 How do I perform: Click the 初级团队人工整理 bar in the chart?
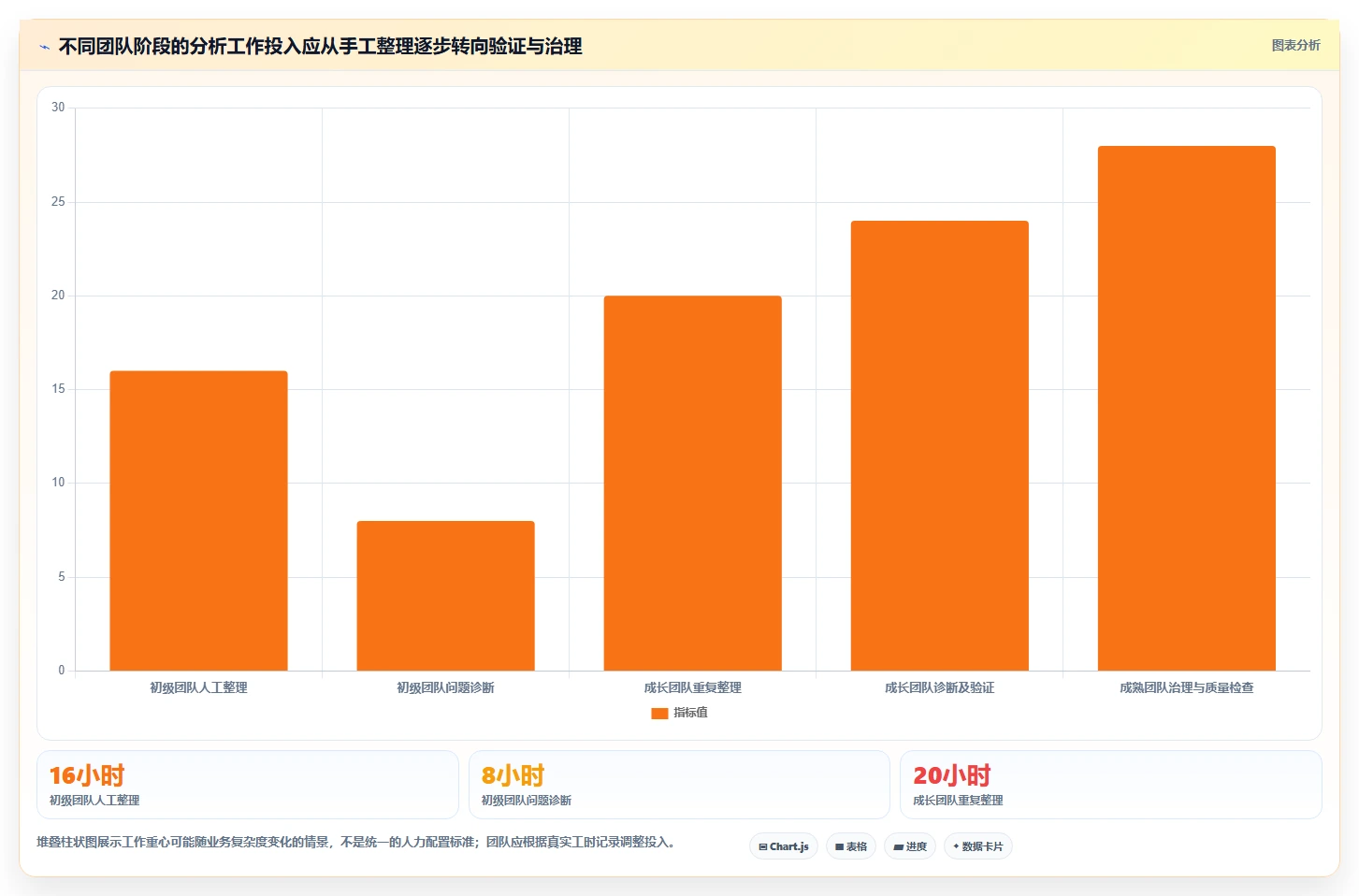(x=198, y=521)
